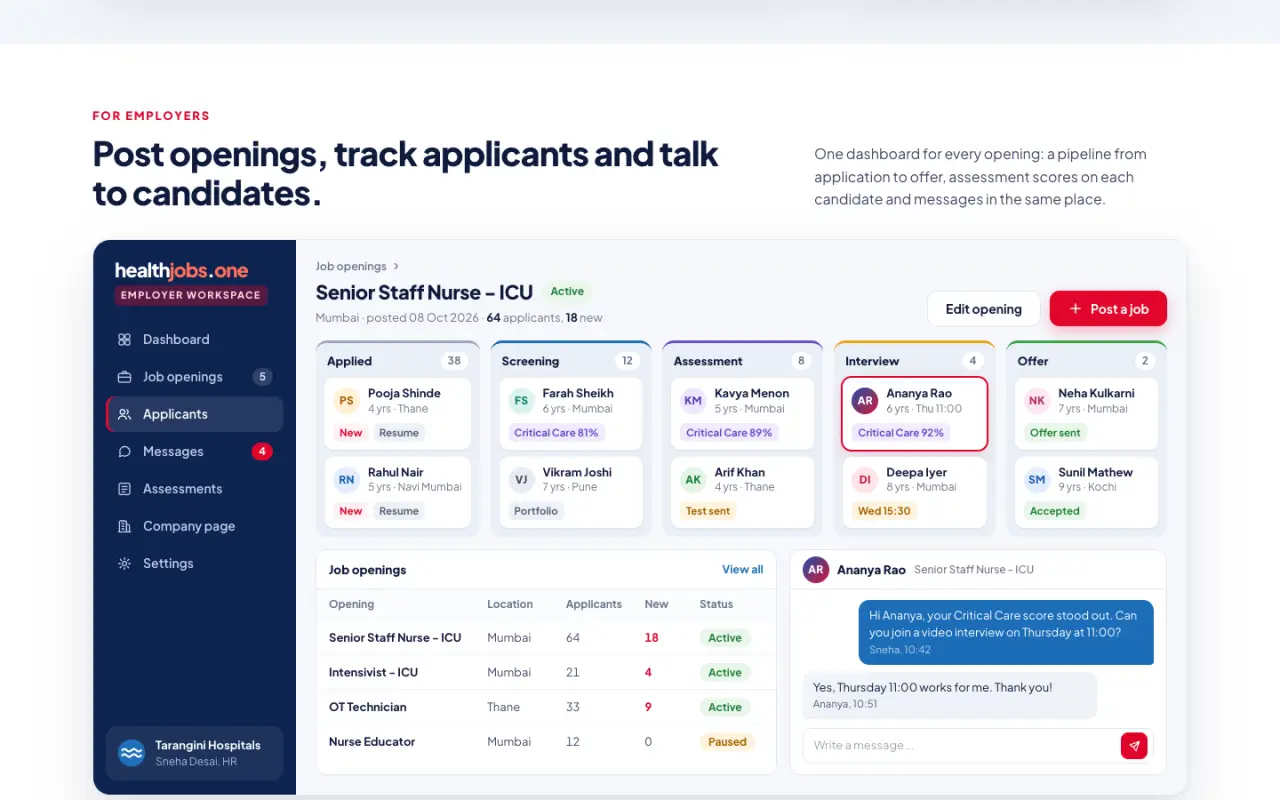
Task: Go to Messages in the sidebar
Action: coord(194,452)
